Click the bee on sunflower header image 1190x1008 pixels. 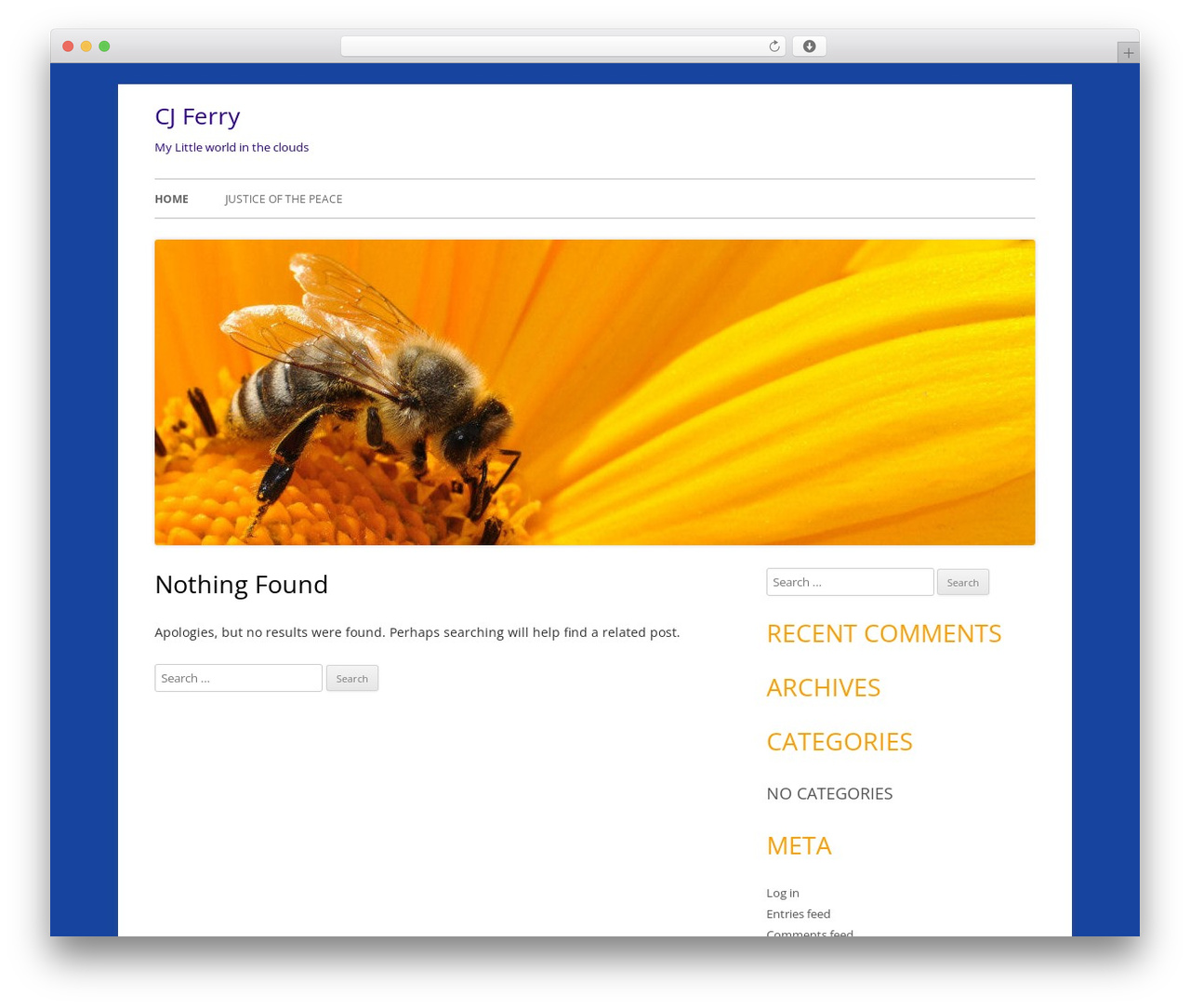(594, 392)
